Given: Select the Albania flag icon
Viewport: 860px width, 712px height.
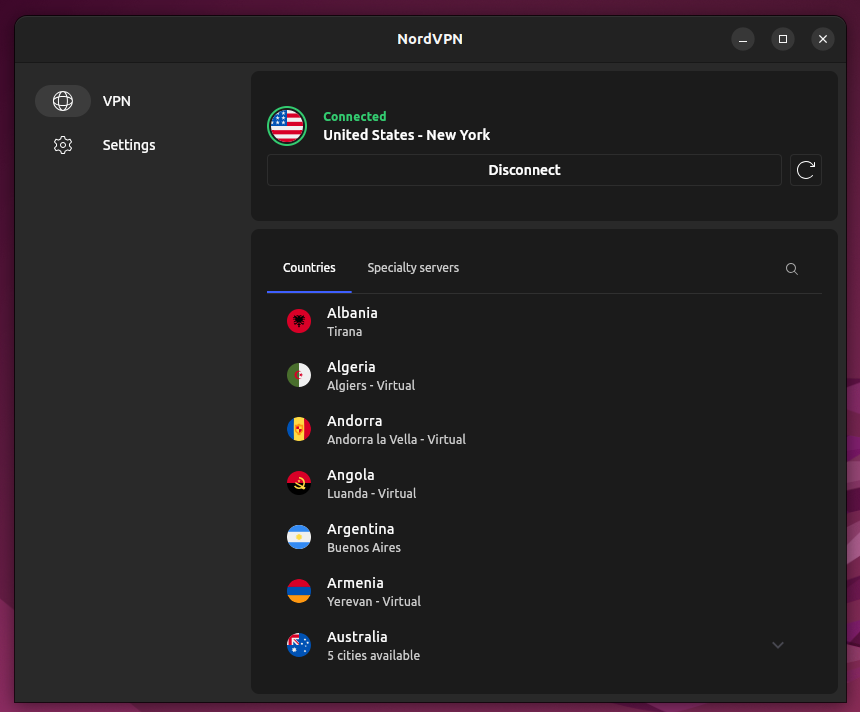Looking at the screenshot, I should click(299, 322).
